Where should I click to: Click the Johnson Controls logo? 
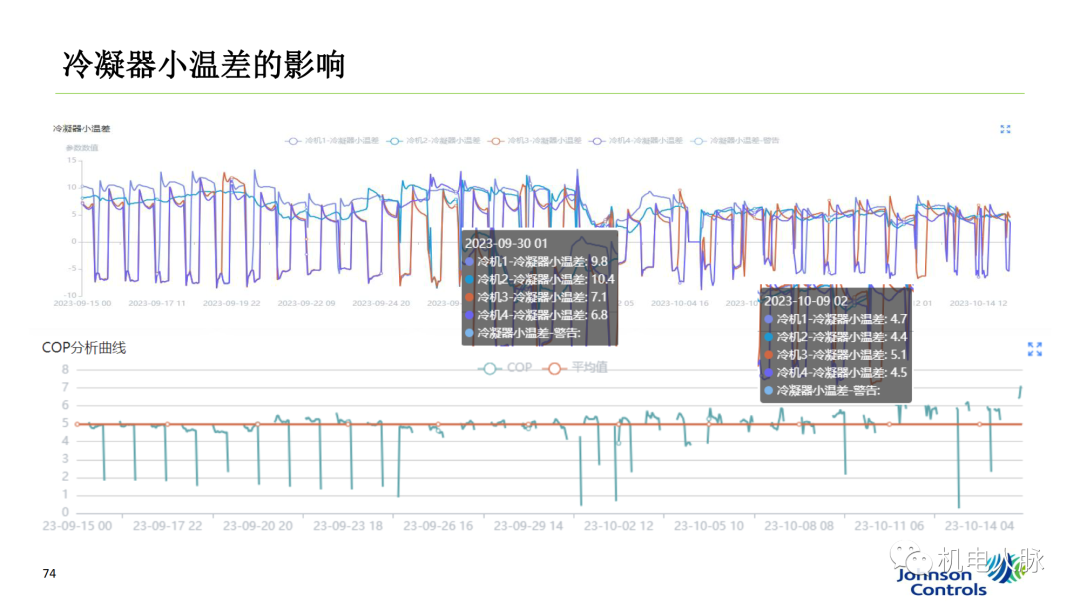point(948,581)
